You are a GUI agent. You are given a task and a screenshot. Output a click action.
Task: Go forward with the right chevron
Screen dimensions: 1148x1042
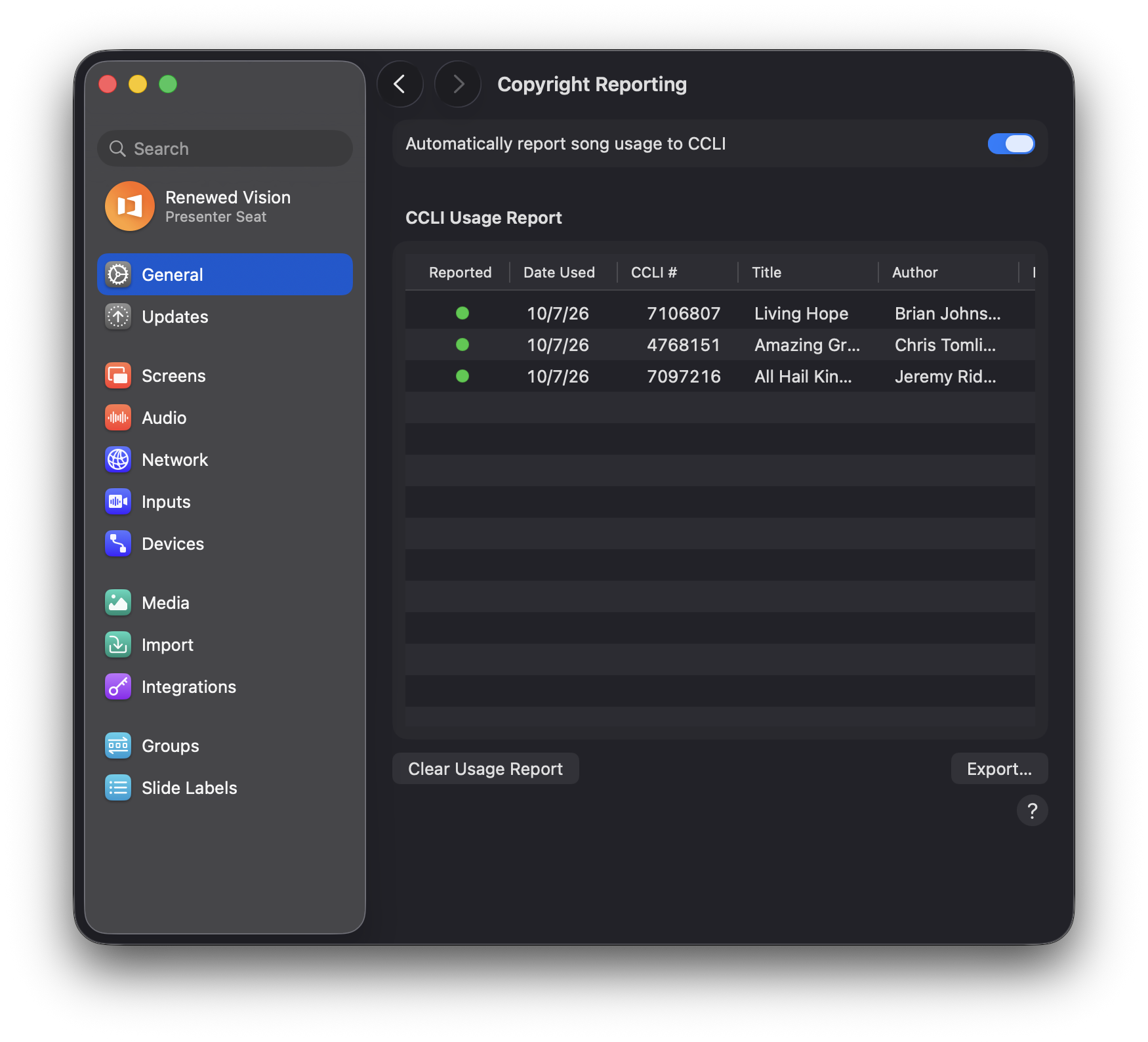458,84
